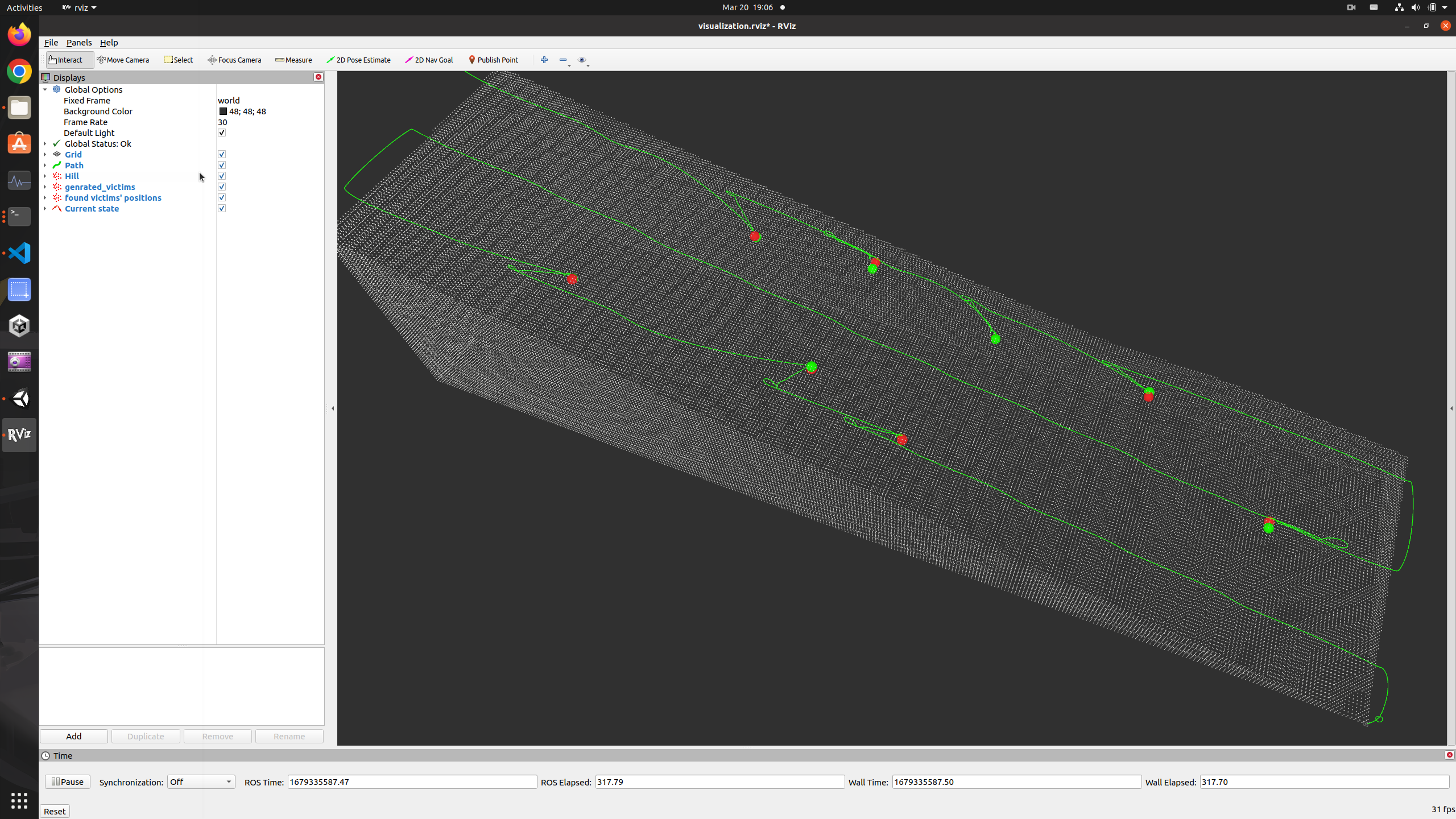Toggle the Hill display checkbox
Screen dimensions: 1456x819
point(222,176)
